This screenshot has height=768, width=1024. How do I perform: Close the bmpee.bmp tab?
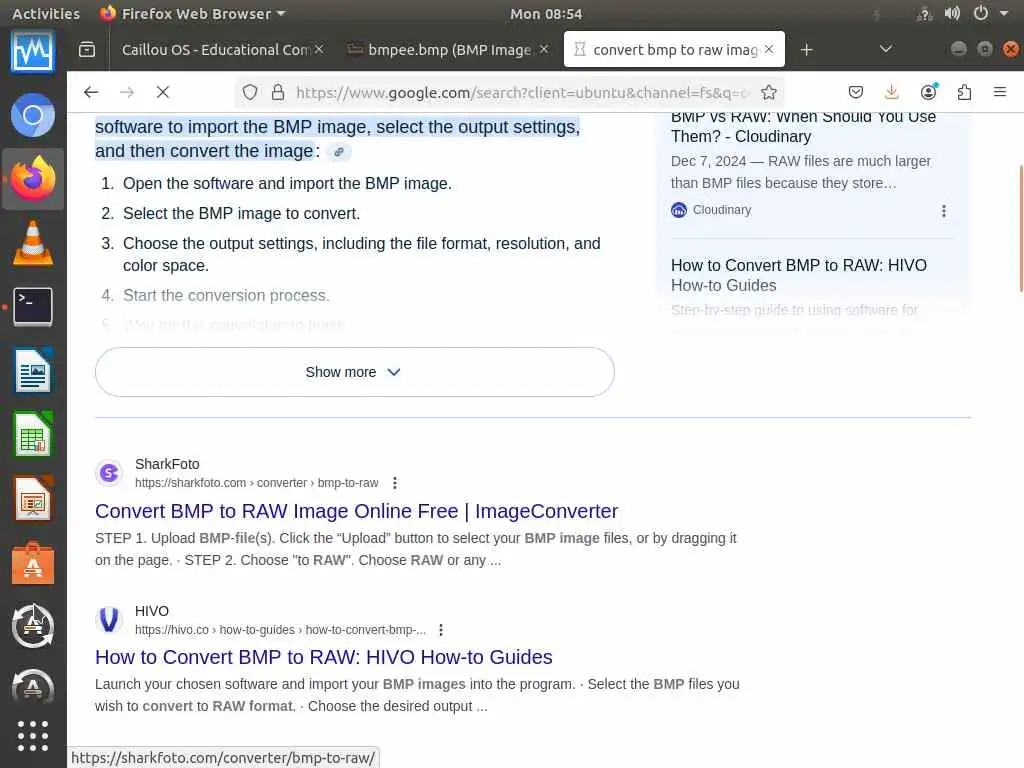(x=543, y=50)
